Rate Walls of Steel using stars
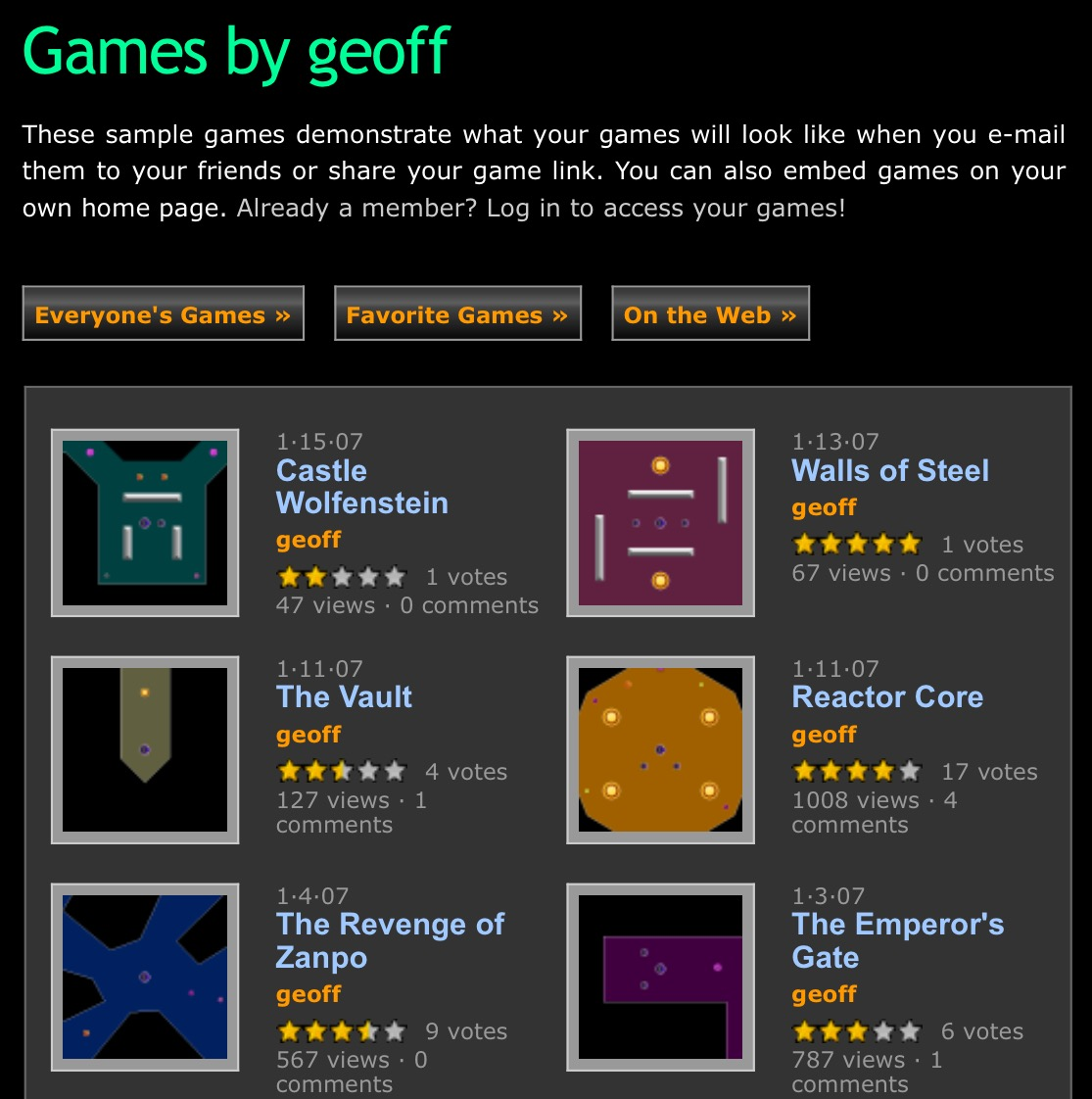The image size is (1092, 1099). click(x=857, y=544)
